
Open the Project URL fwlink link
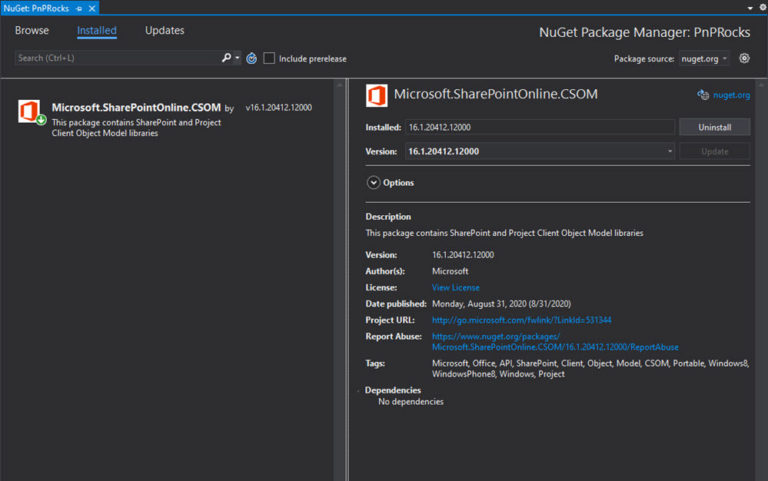click(522, 320)
